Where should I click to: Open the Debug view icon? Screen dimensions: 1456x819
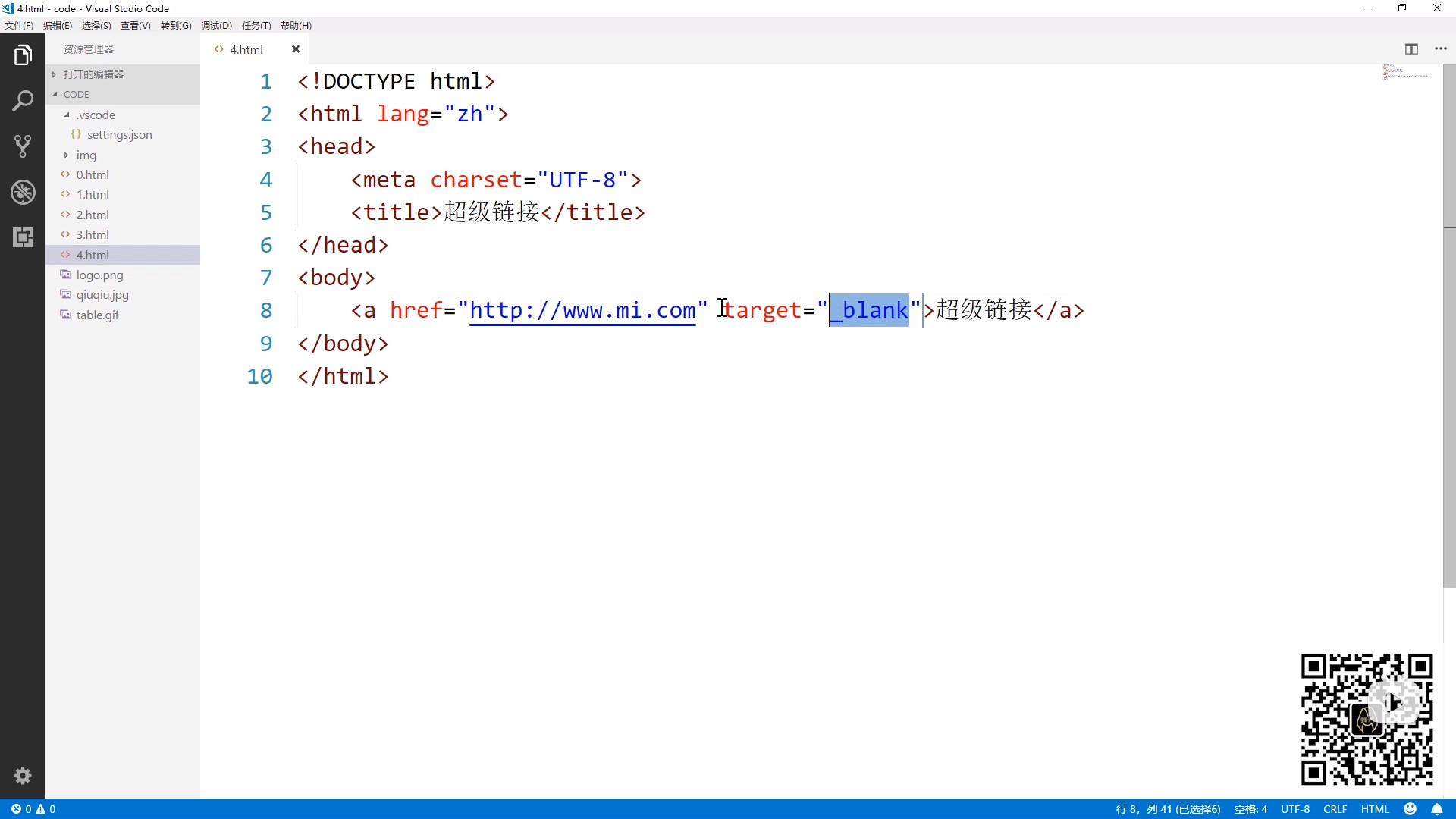tap(23, 192)
